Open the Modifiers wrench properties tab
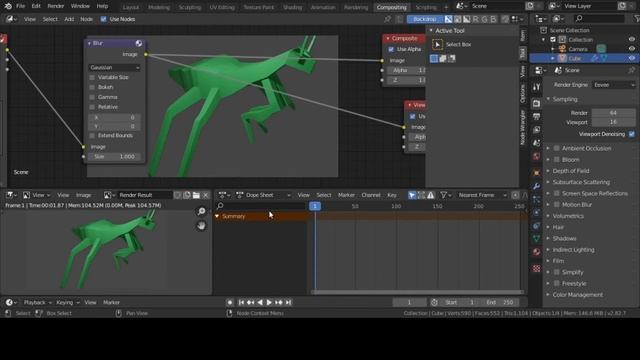The image size is (640, 360). (536, 186)
